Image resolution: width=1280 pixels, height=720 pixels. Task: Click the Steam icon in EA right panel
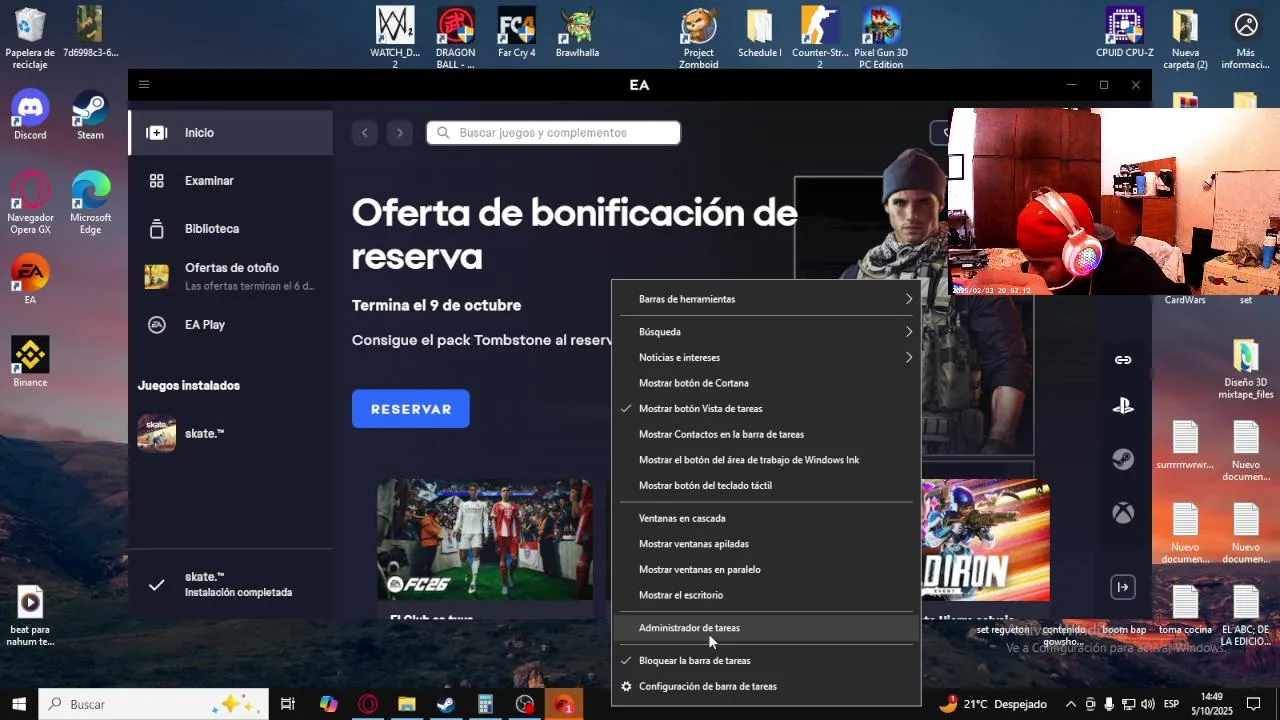tap(1123, 459)
